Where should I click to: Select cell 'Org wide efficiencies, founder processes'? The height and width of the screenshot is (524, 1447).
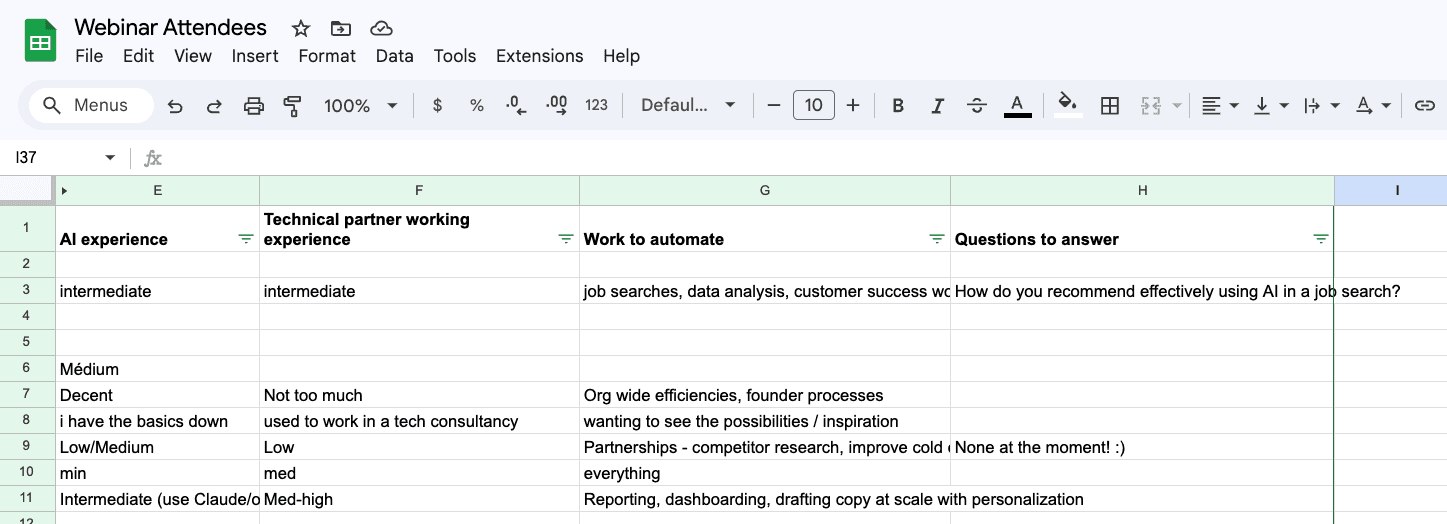pos(765,394)
